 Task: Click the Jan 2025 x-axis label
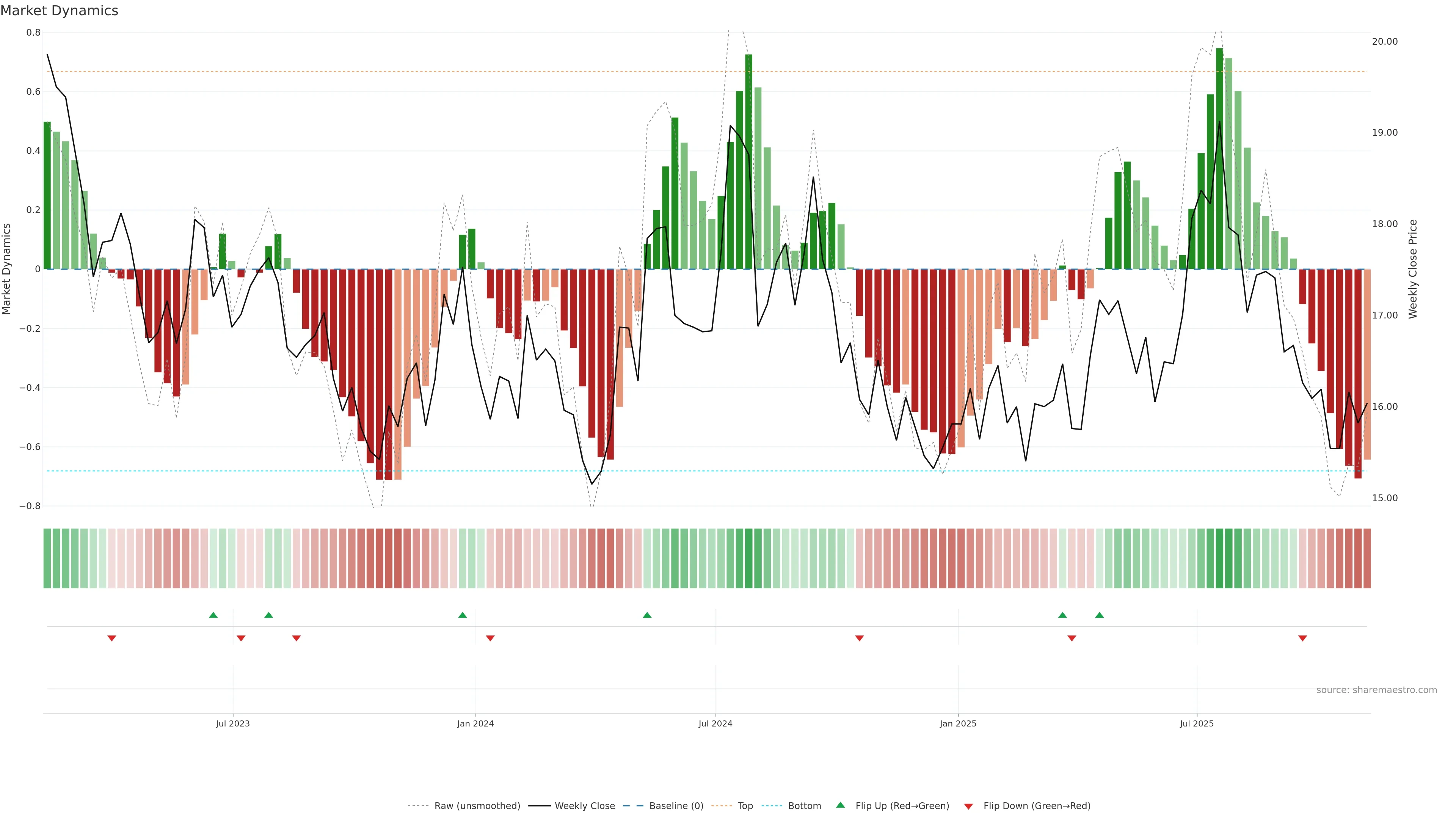click(x=957, y=723)
